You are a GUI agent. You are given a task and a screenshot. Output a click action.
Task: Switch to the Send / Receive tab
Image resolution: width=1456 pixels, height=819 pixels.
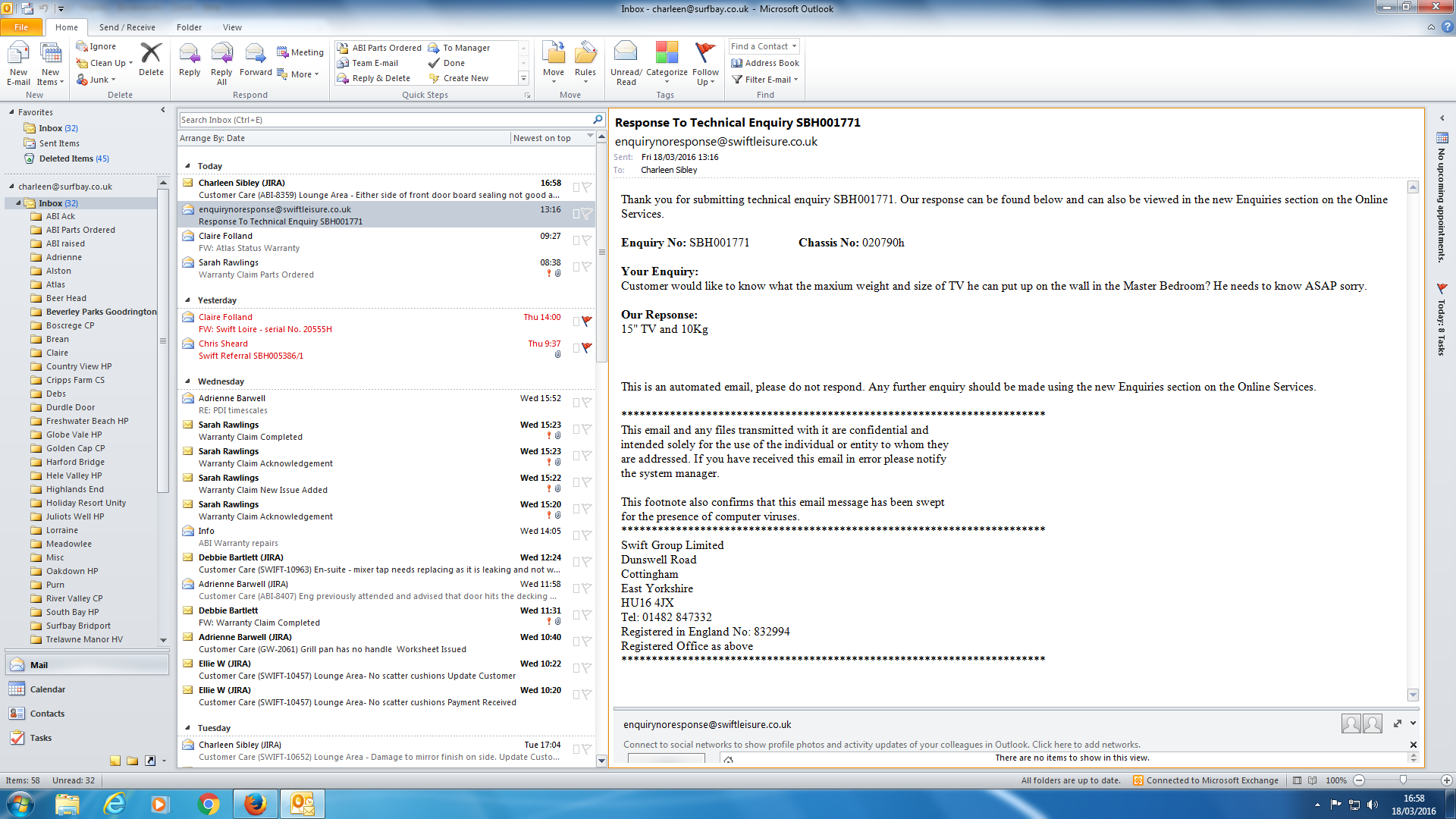click(127, 27)
